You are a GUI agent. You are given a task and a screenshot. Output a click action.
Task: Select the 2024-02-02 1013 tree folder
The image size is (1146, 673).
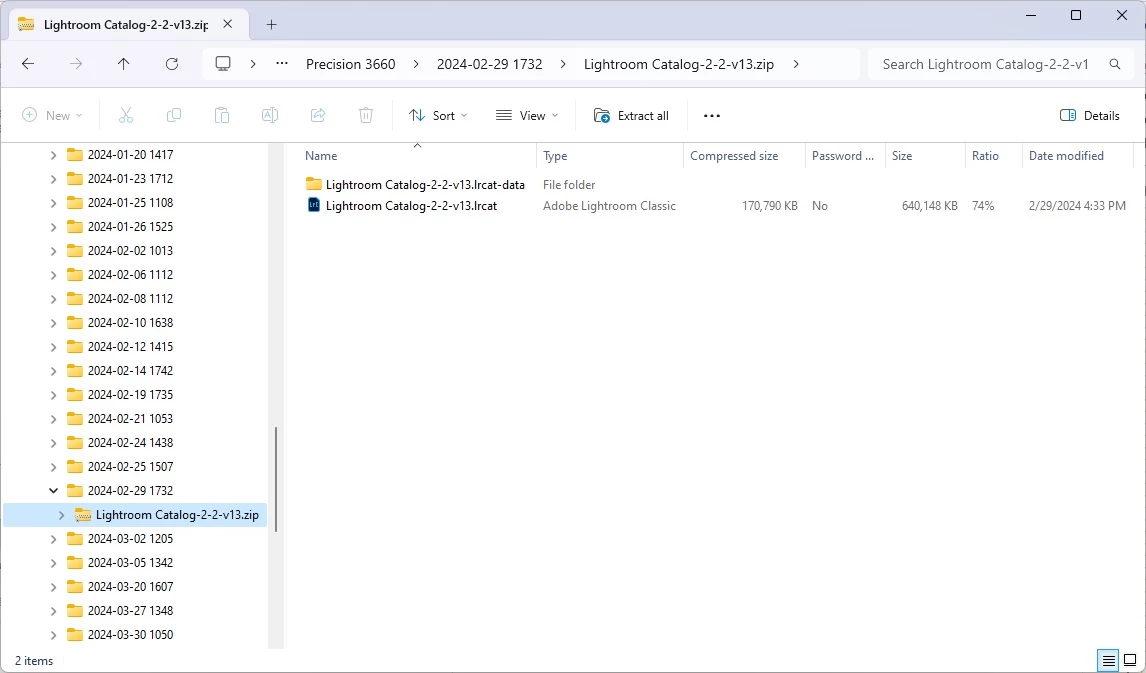point(130,251)
